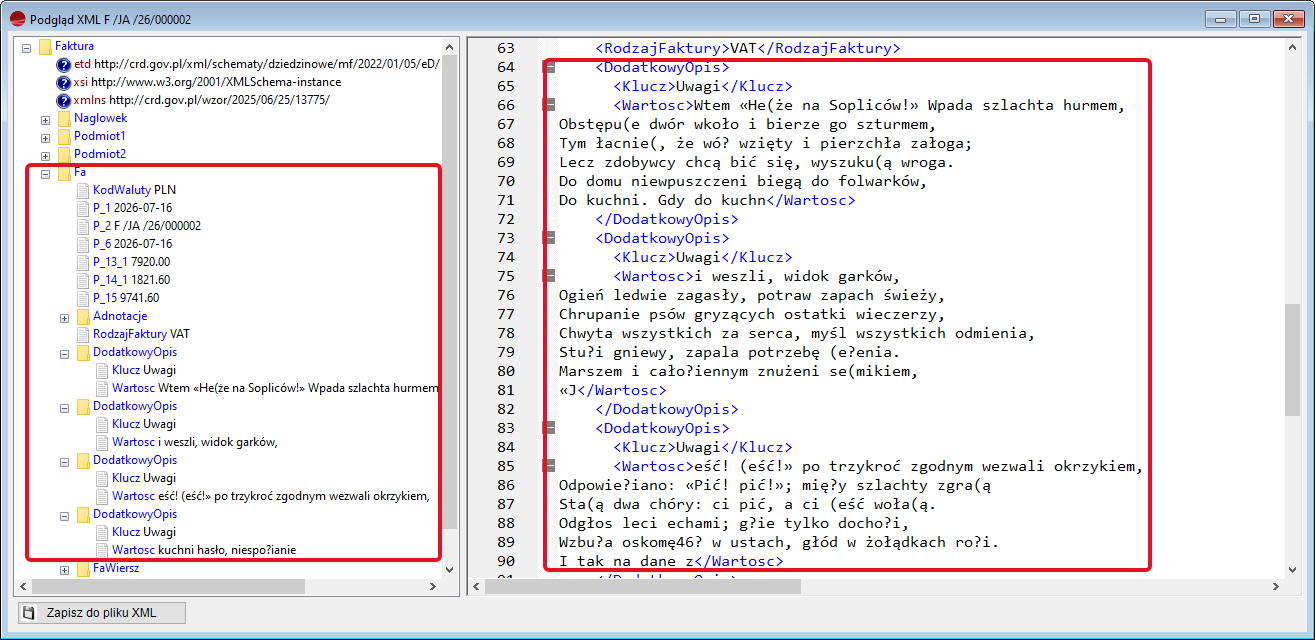Click the question-mark icon beside xsi namespace
Screen dimensions: 1315x640
click(64, 82)
